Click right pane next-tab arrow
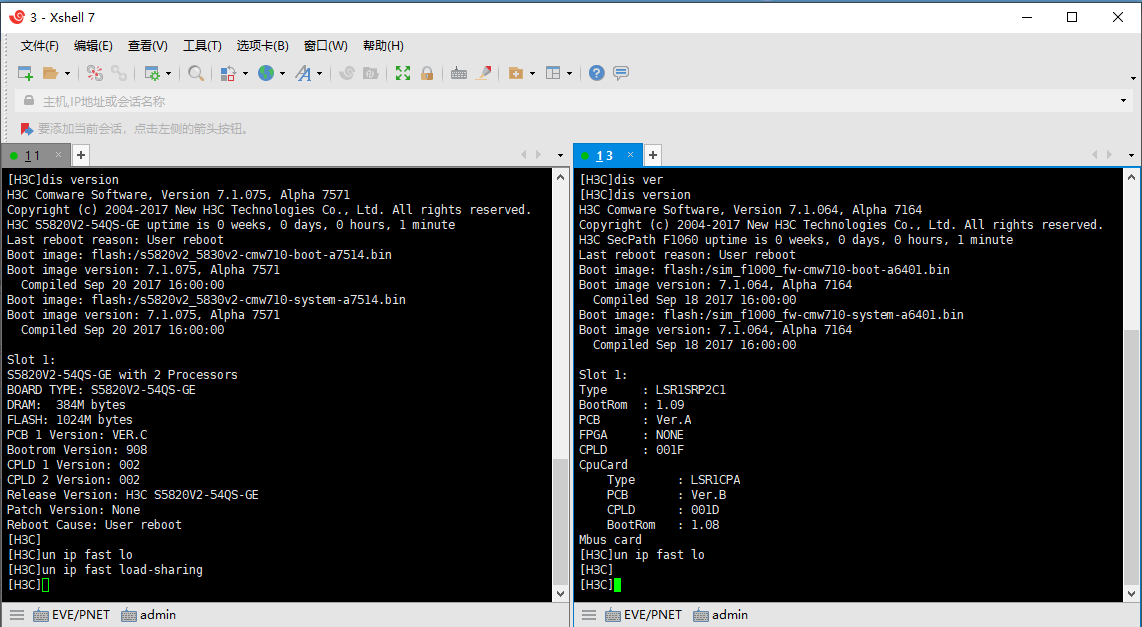This screenshot has width=1142, height=627. (x=1109, y=154)
